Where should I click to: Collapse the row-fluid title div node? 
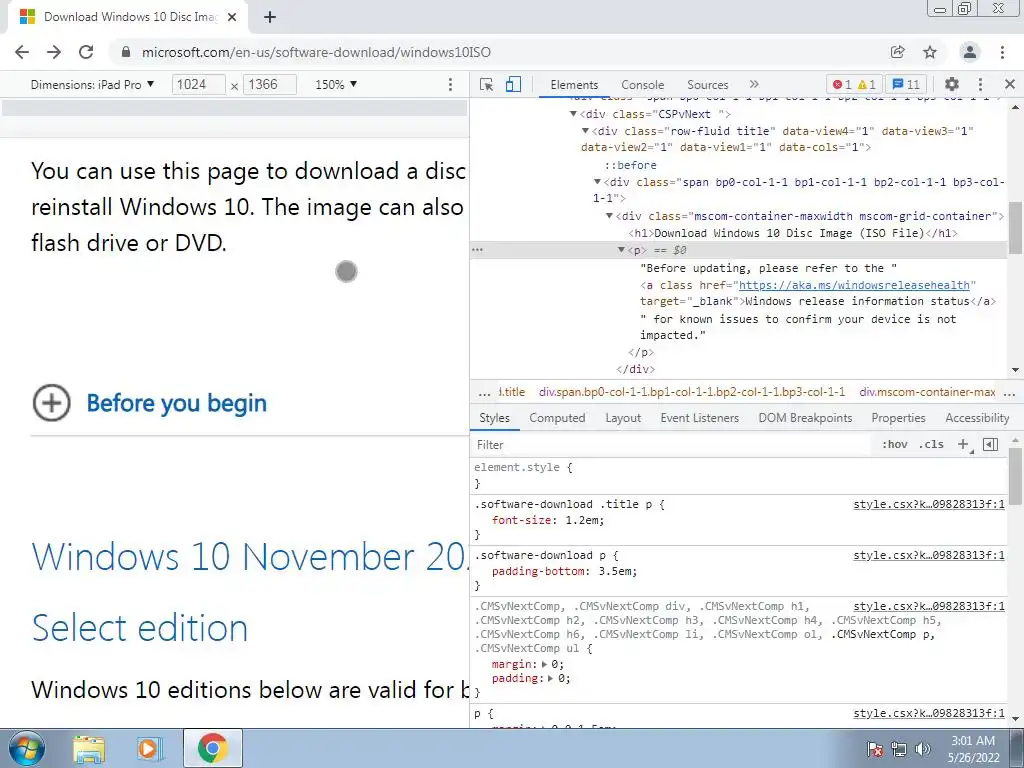point(586,131)
